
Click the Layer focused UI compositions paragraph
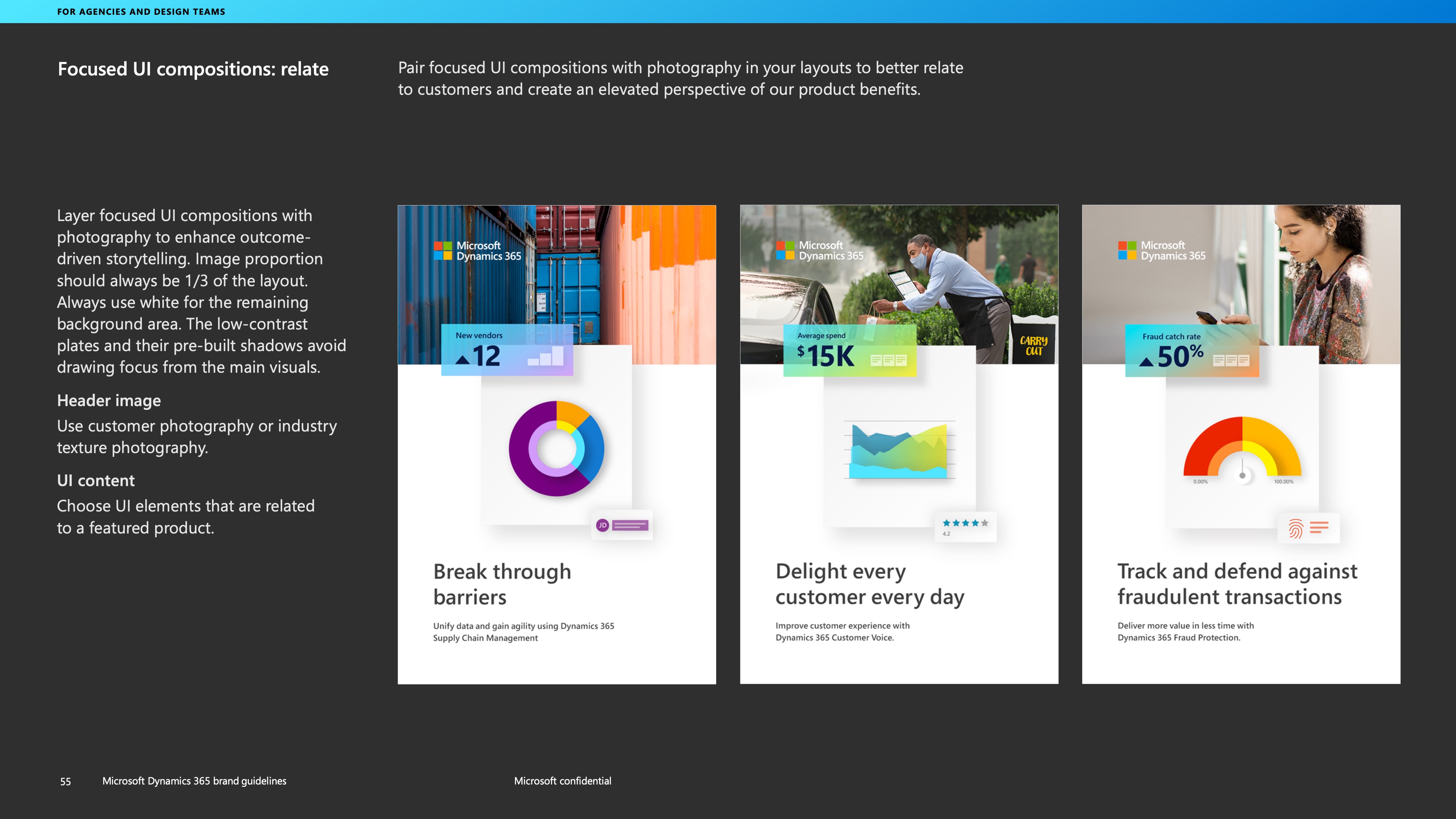pyautogui.click(x=201, y=291)
